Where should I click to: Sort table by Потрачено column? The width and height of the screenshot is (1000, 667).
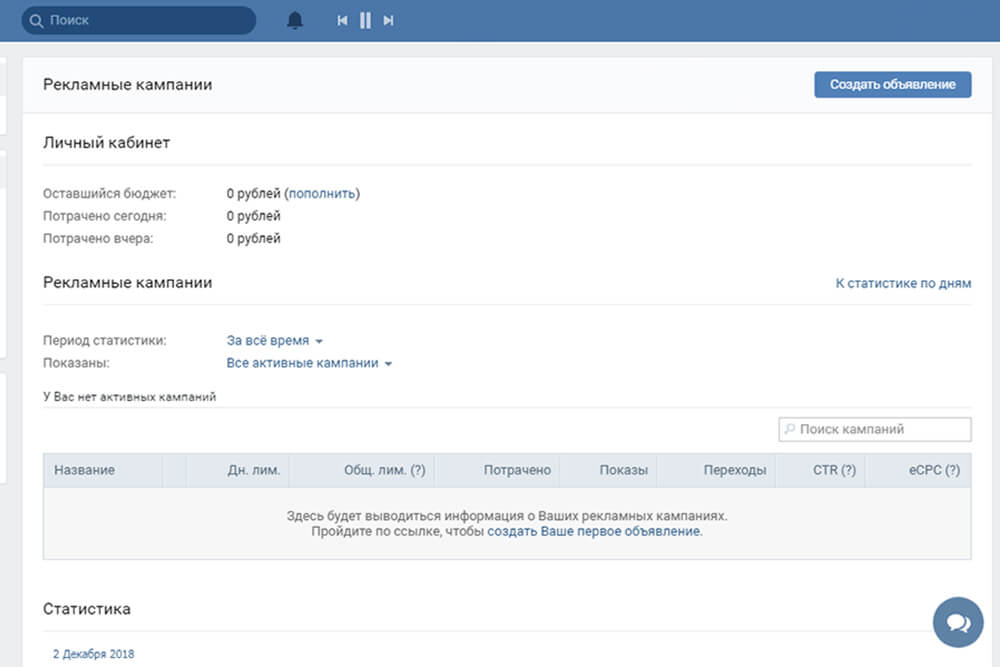pos(517,470)
